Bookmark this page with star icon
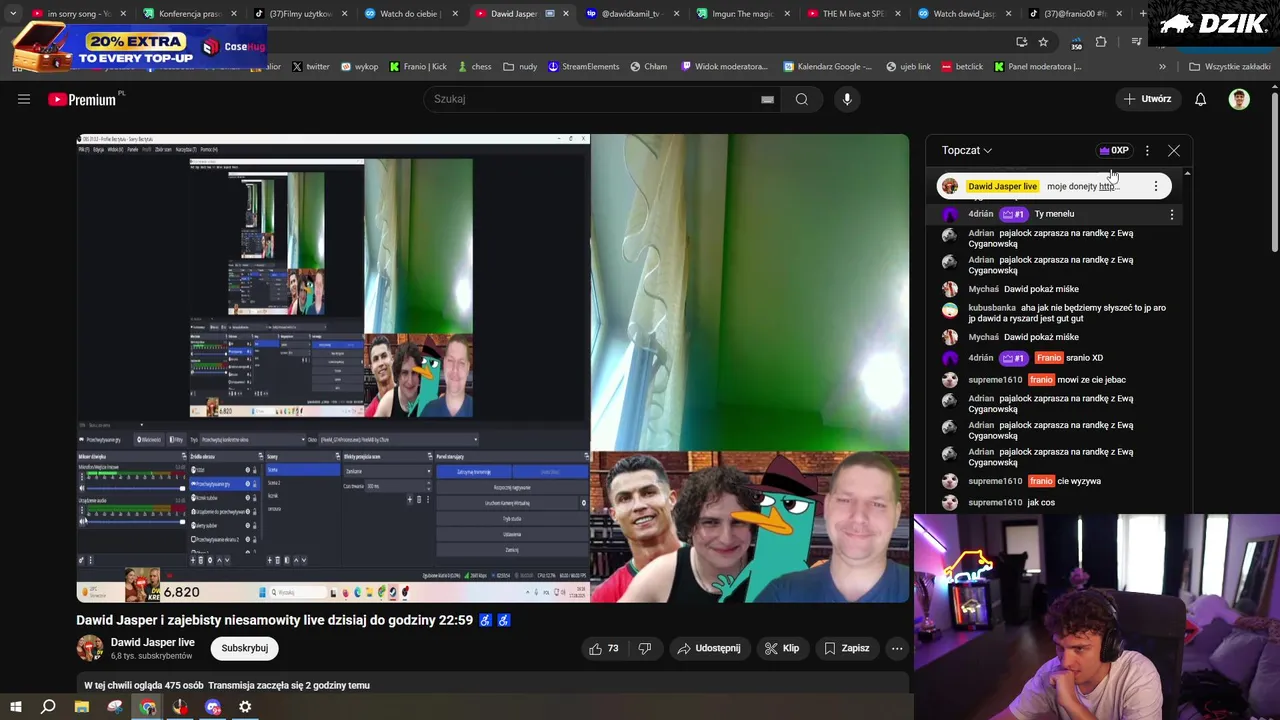The width and height of the screenshot is (1280, 720). [1043, 42]
